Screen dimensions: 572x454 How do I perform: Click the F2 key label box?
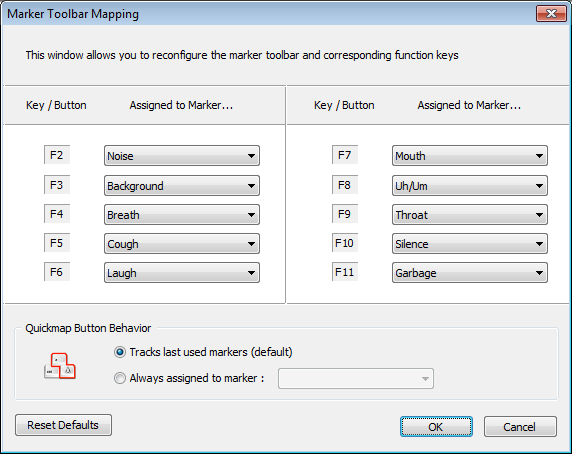pyautogui.click(x=57, y=155)
